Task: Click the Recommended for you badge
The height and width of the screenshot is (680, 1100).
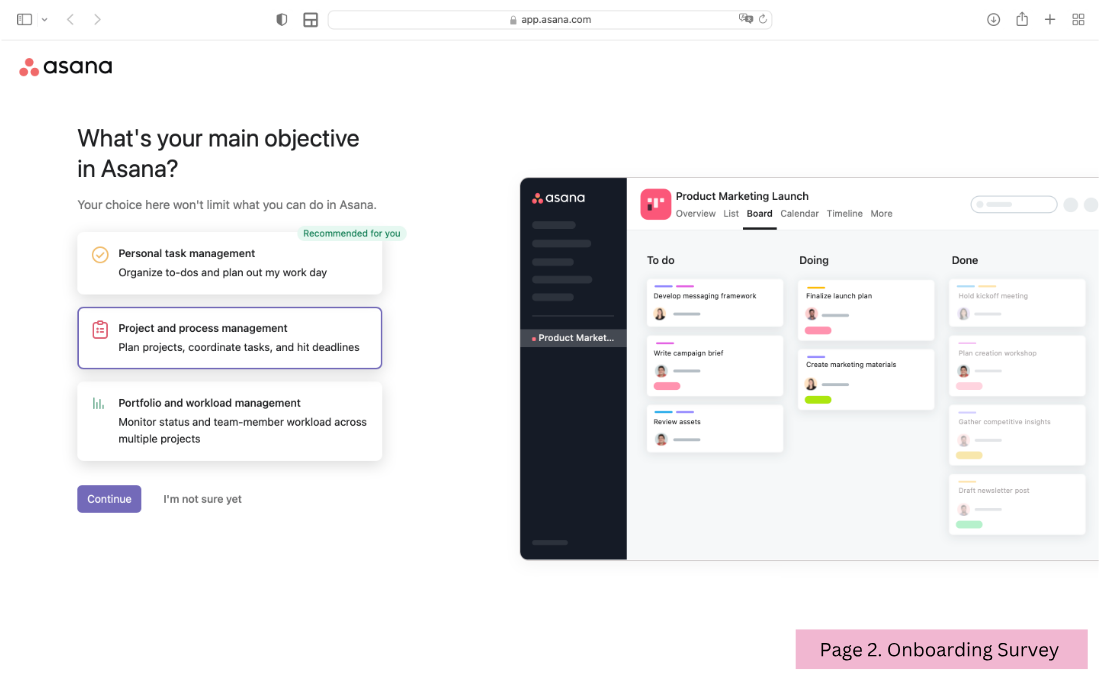Action: [351, 233]
